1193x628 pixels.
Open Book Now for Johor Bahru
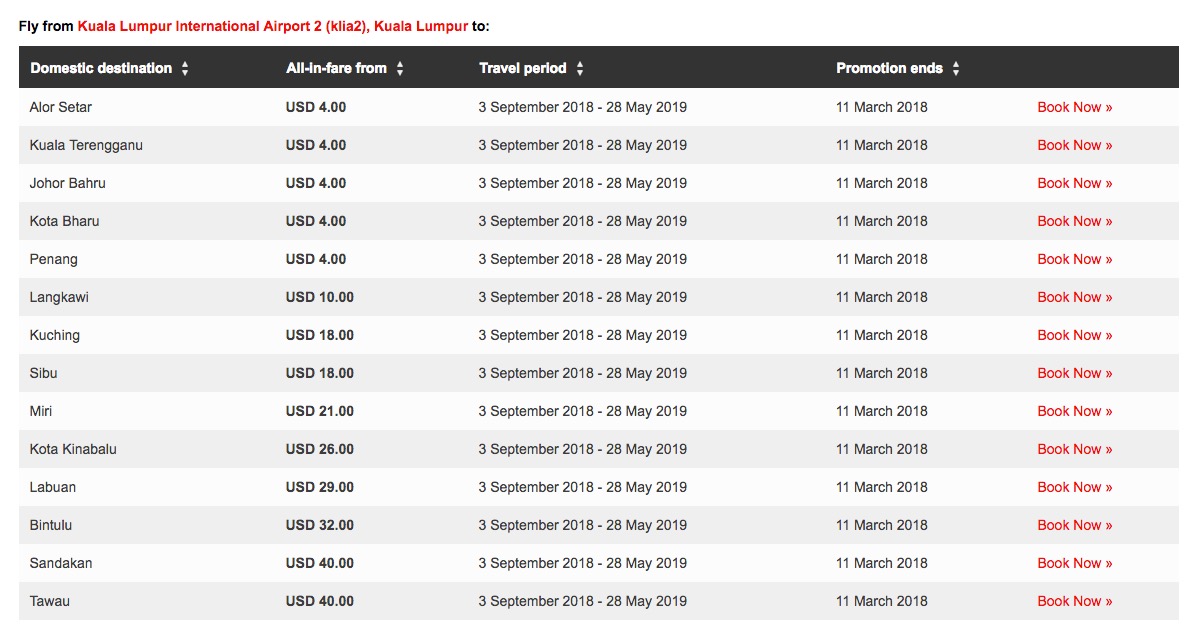1074,183
